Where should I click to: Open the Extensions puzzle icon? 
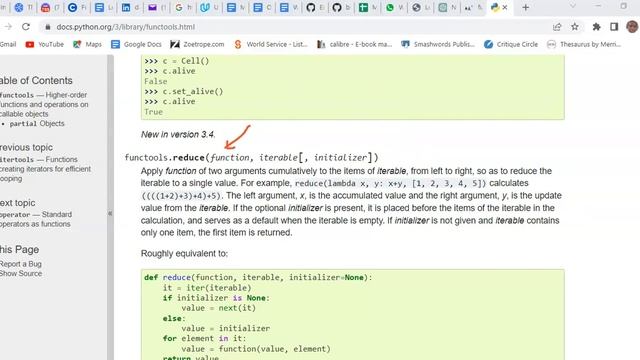click(596, 27)
